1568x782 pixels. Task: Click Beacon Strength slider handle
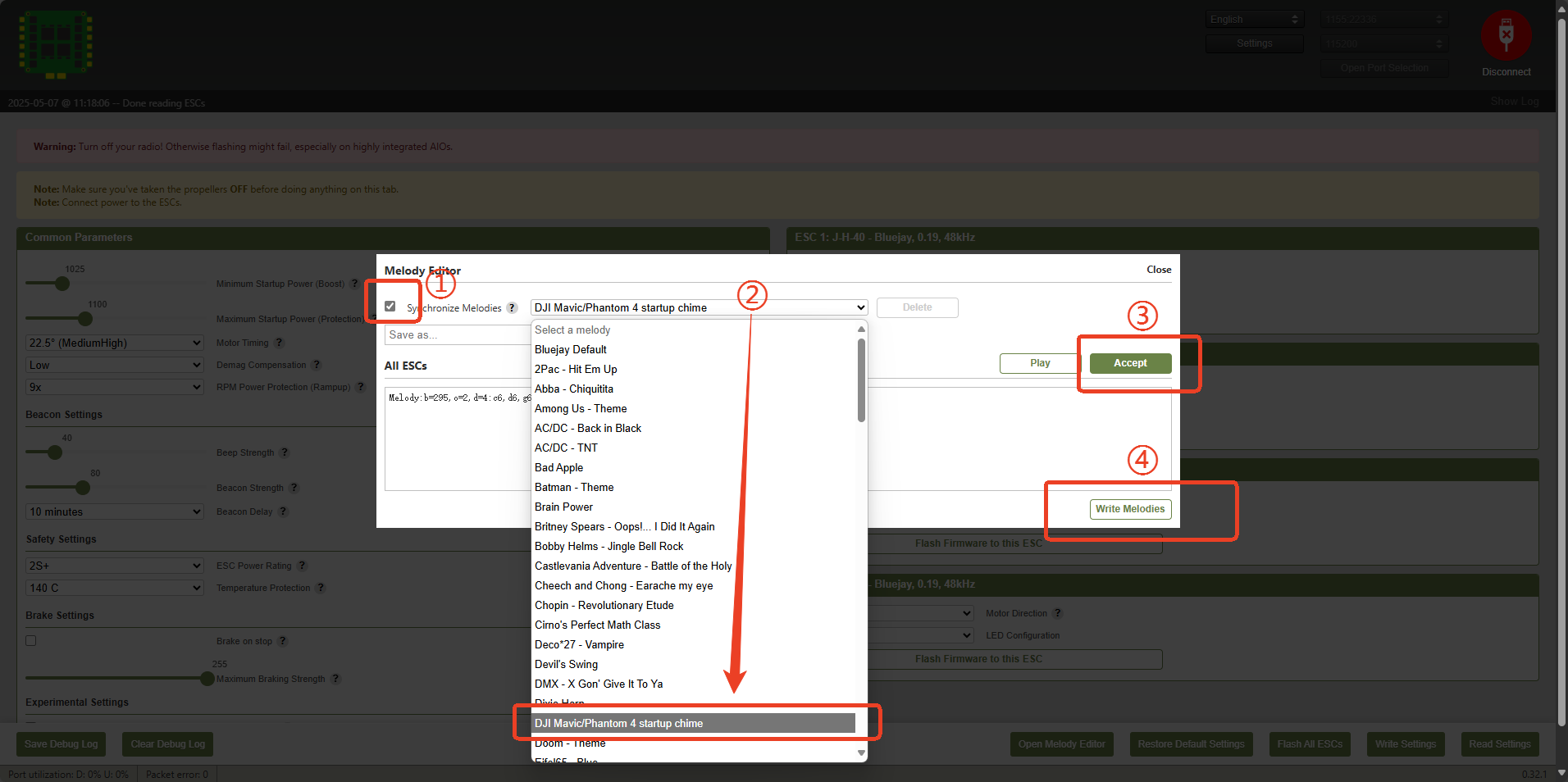(x=83, y=488)
